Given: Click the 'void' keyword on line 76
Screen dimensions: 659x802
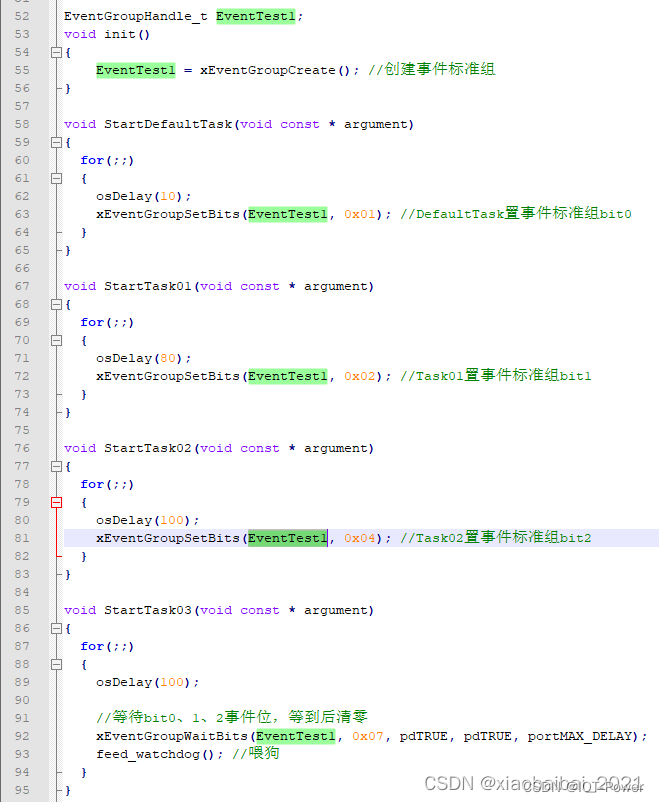Looking at the screenshot, I should [x=80, y=449].
